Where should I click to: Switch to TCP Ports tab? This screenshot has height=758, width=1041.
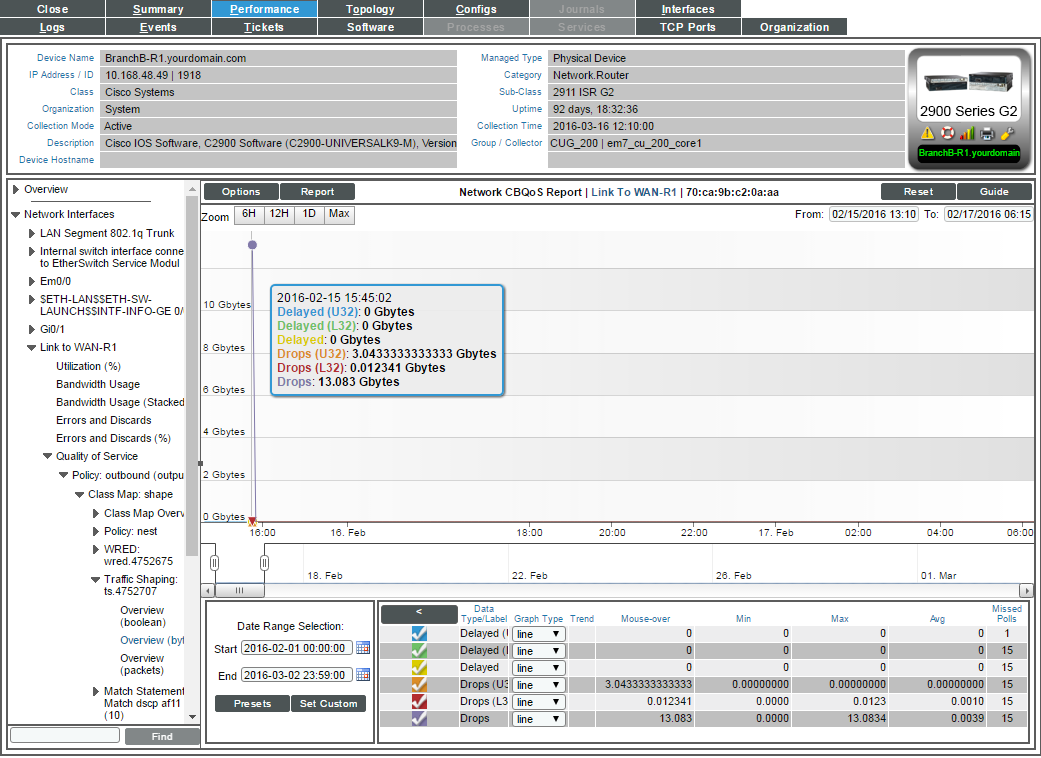688,27
